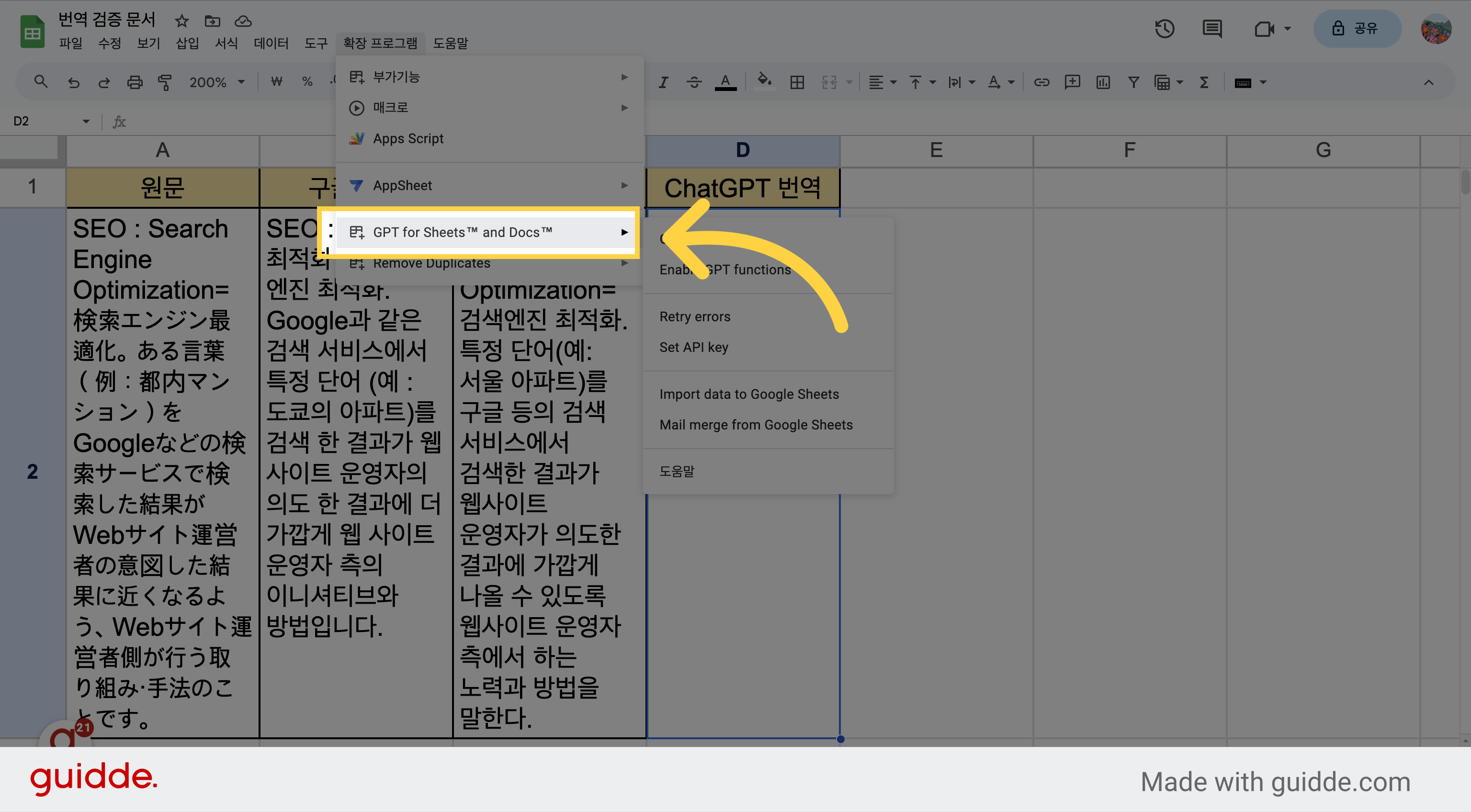Click 도움말 in the GPT submenu
This screenshot has width=1471, height=812.
769,471
